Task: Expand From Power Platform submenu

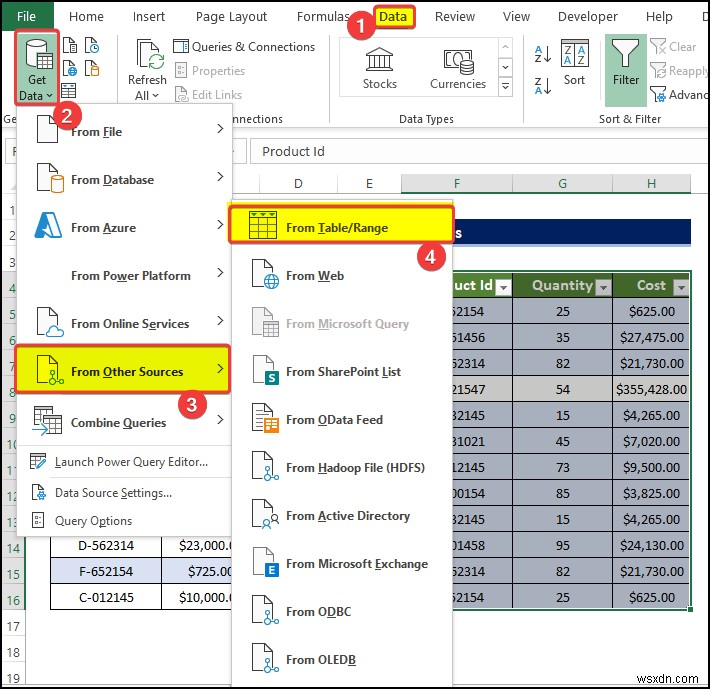Action: tap(125, 276)
